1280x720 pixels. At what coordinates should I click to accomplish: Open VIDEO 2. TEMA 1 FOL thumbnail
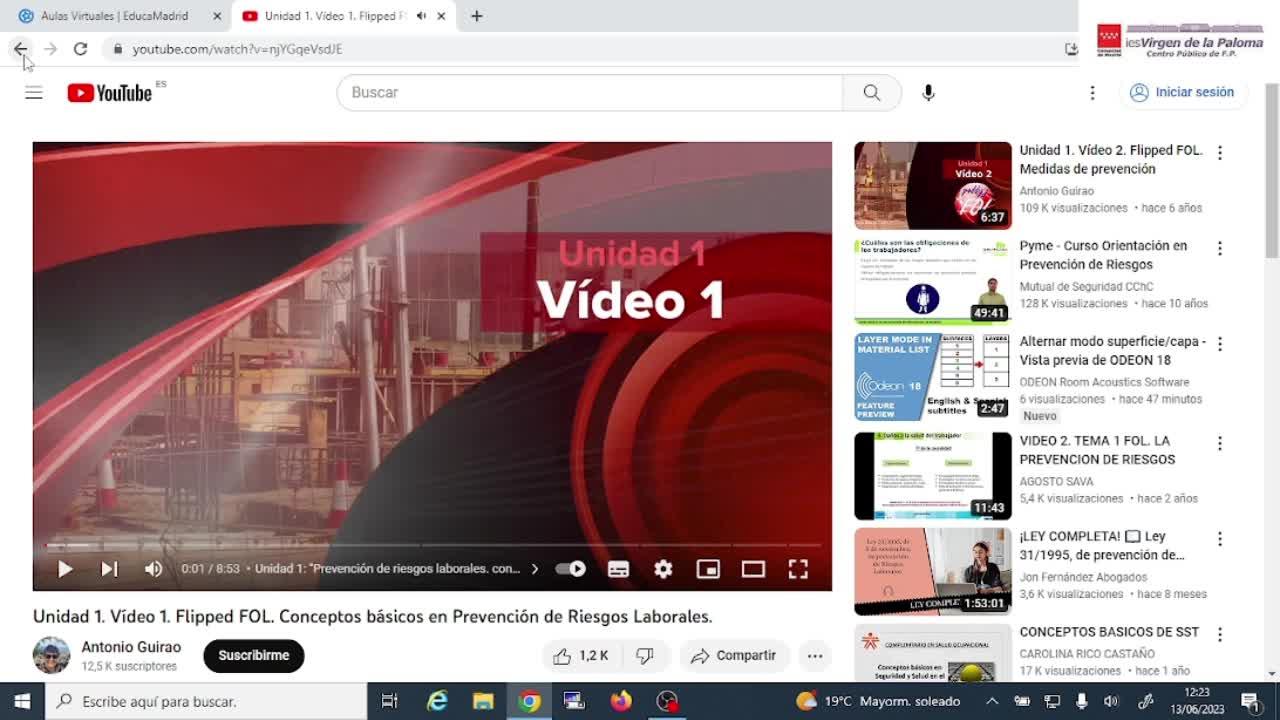click(933, 476)
